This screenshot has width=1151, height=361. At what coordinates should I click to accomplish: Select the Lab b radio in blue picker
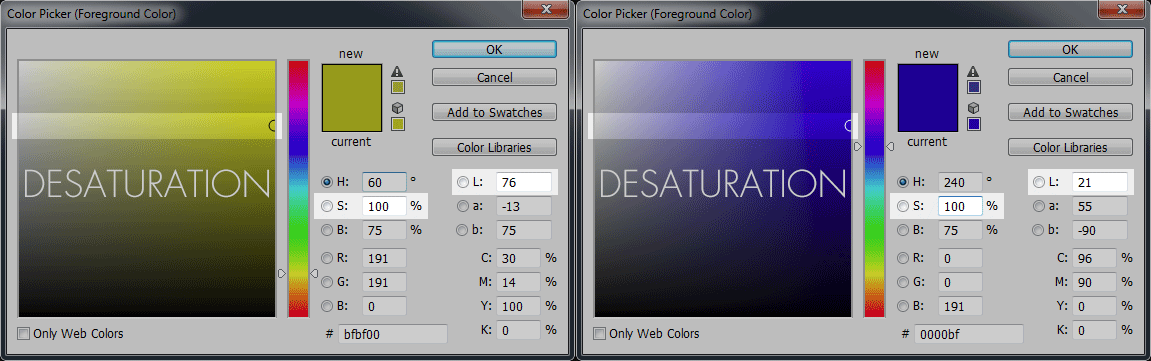(x=1038, y=230)
